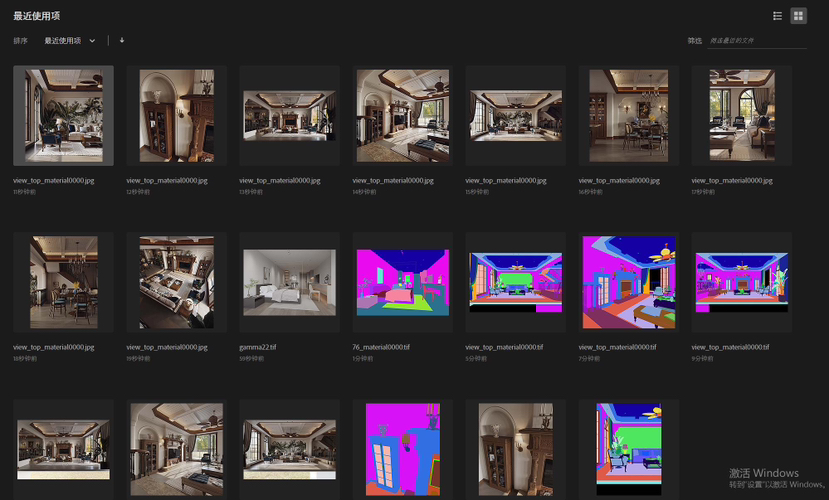Open the material ID render from 7分钟前
Viewport: 829px width, 500px height.
coord(628,282)
